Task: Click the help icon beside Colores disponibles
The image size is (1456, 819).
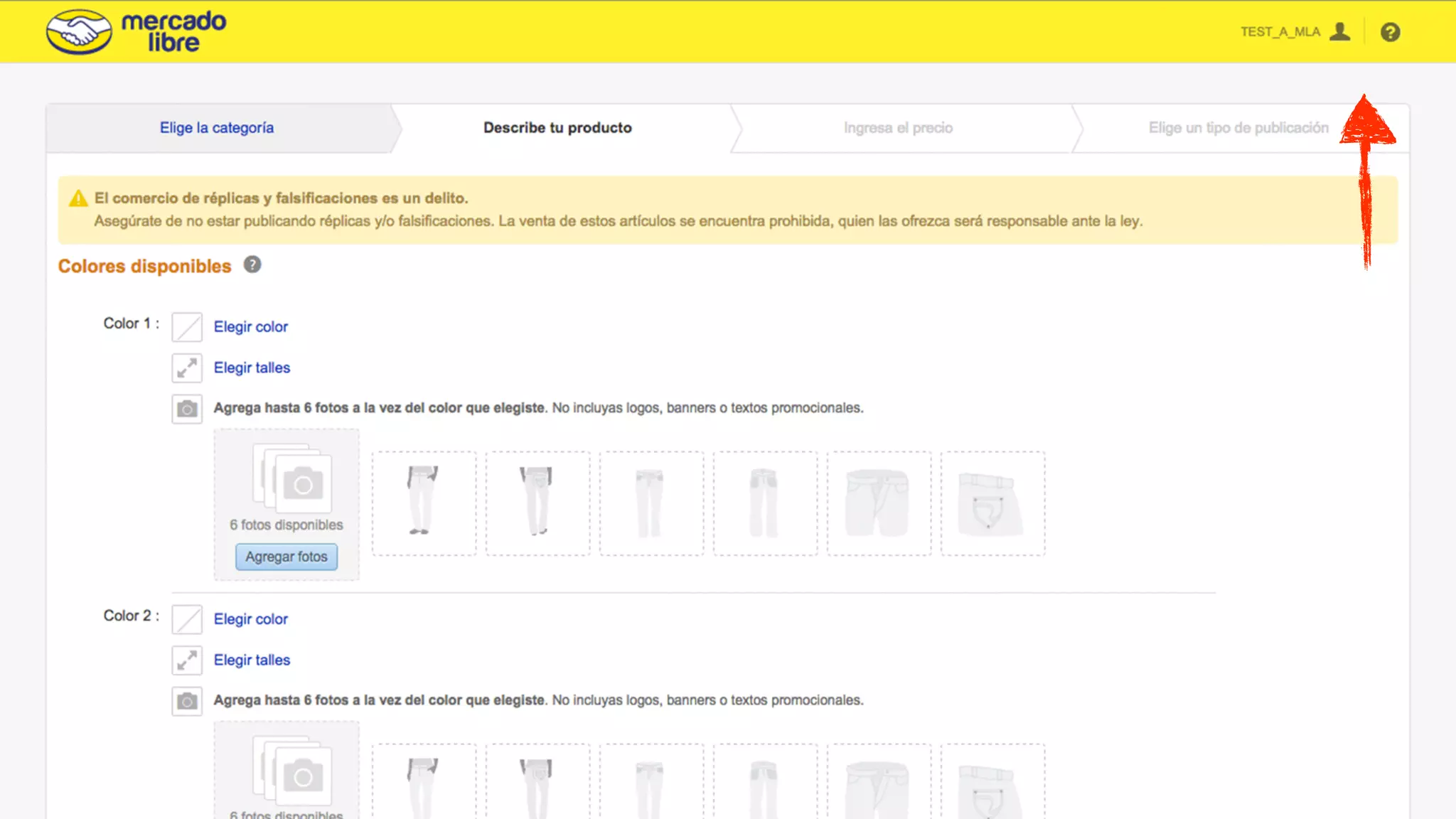Action: click(x=252, y=264)
